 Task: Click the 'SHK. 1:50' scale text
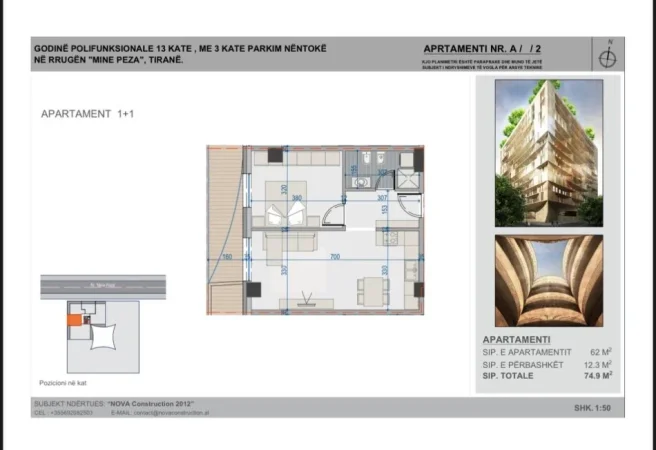[592, 408]
